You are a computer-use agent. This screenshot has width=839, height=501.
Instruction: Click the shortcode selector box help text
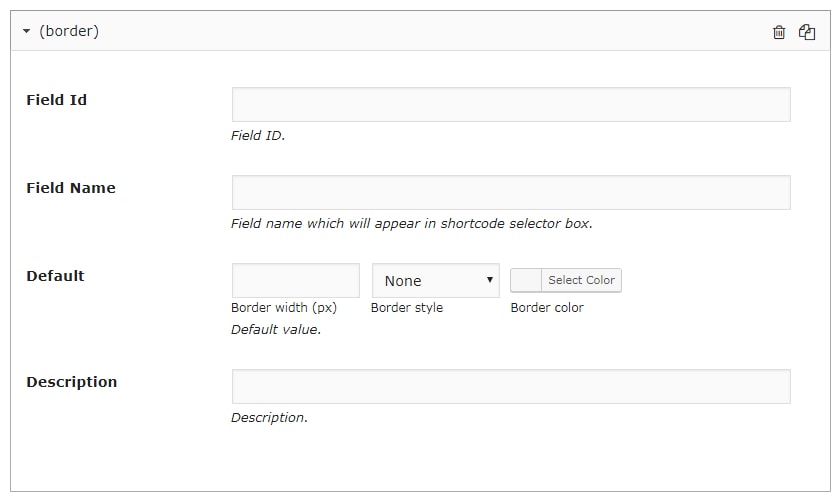411,224
